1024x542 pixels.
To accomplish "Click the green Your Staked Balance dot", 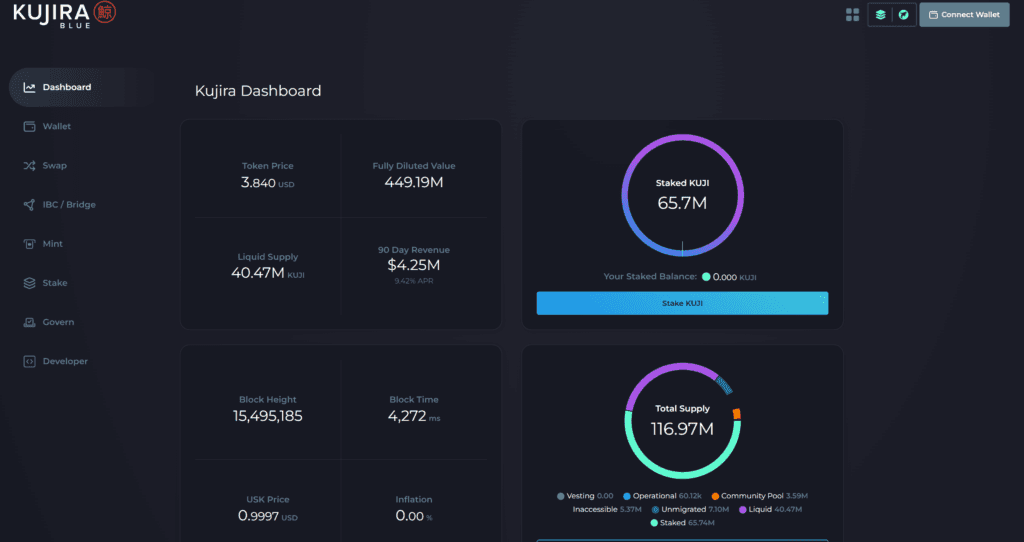I will tap(706, 277).
